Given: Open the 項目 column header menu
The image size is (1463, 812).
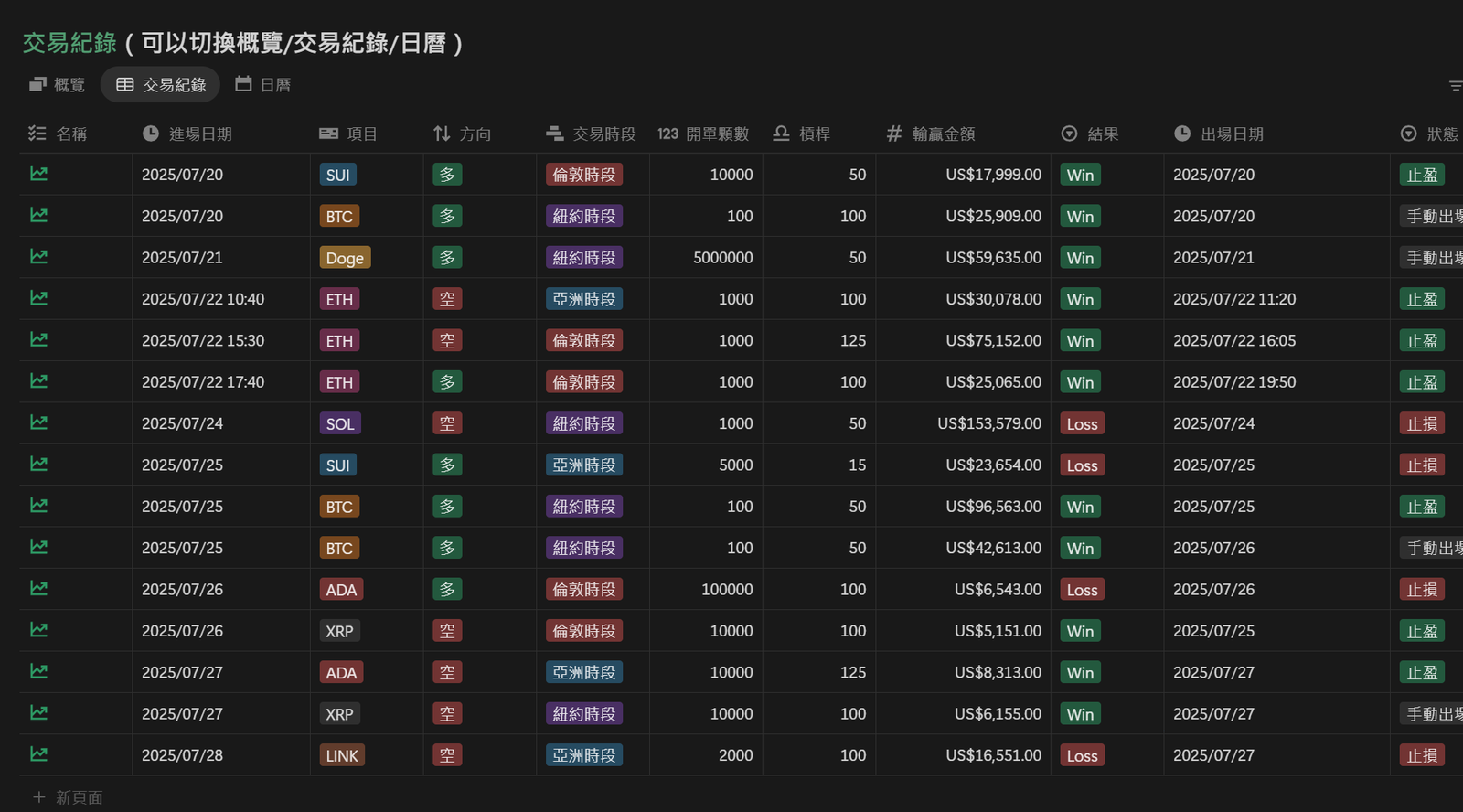Looking at the screenshot, I should click(361, 134).
